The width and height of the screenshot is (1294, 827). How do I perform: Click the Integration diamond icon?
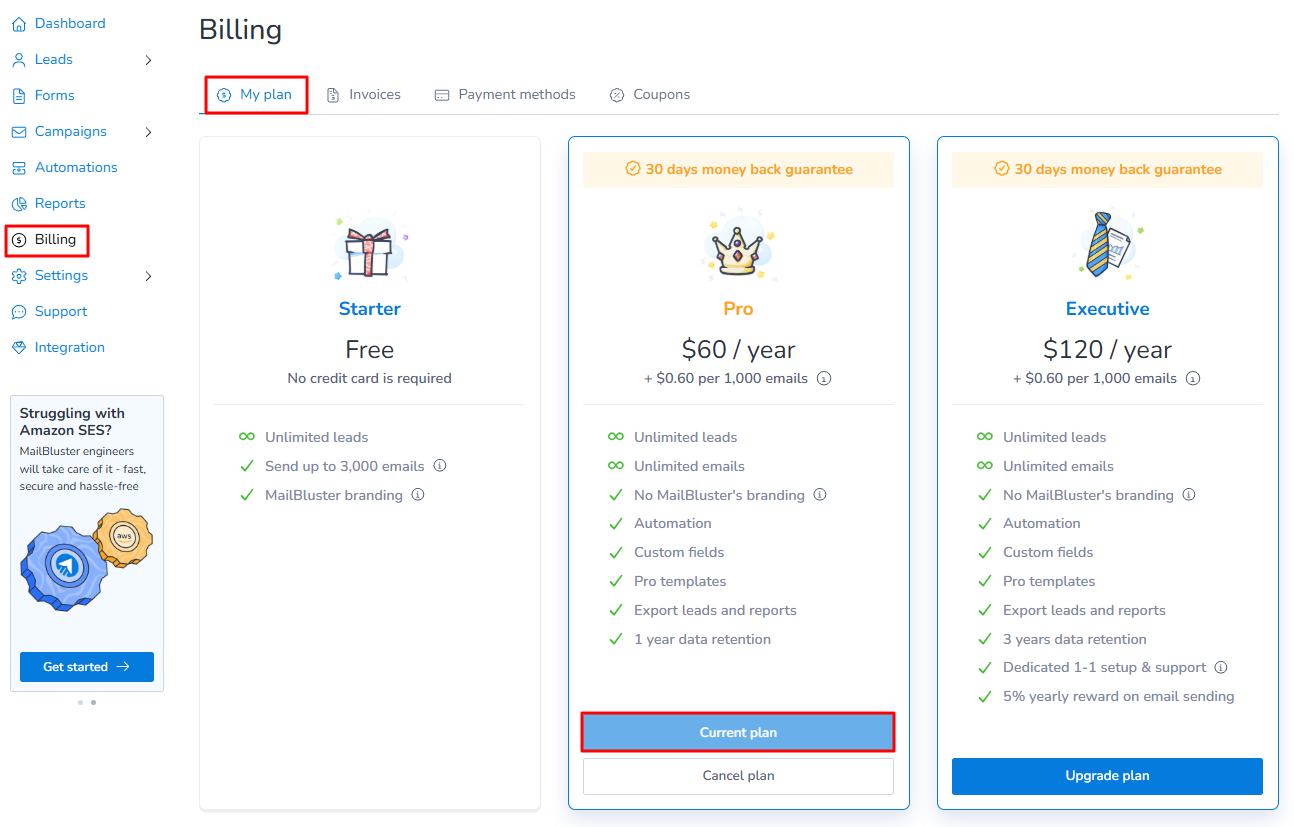tap(19, 348)
